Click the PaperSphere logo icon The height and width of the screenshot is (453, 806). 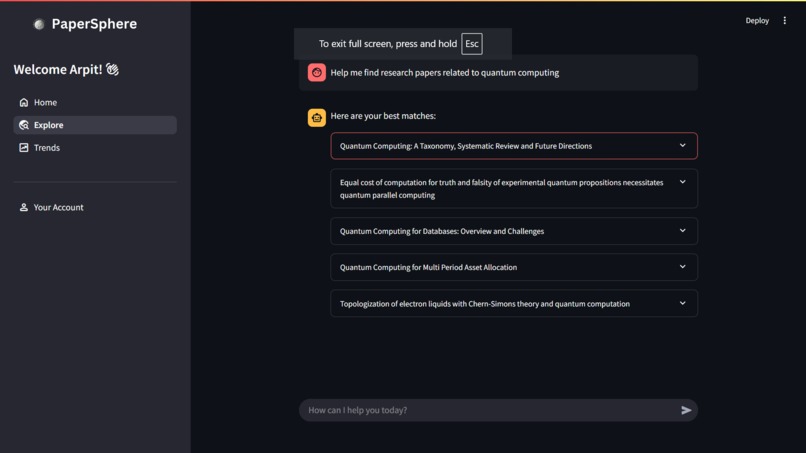tap(39, 24)
